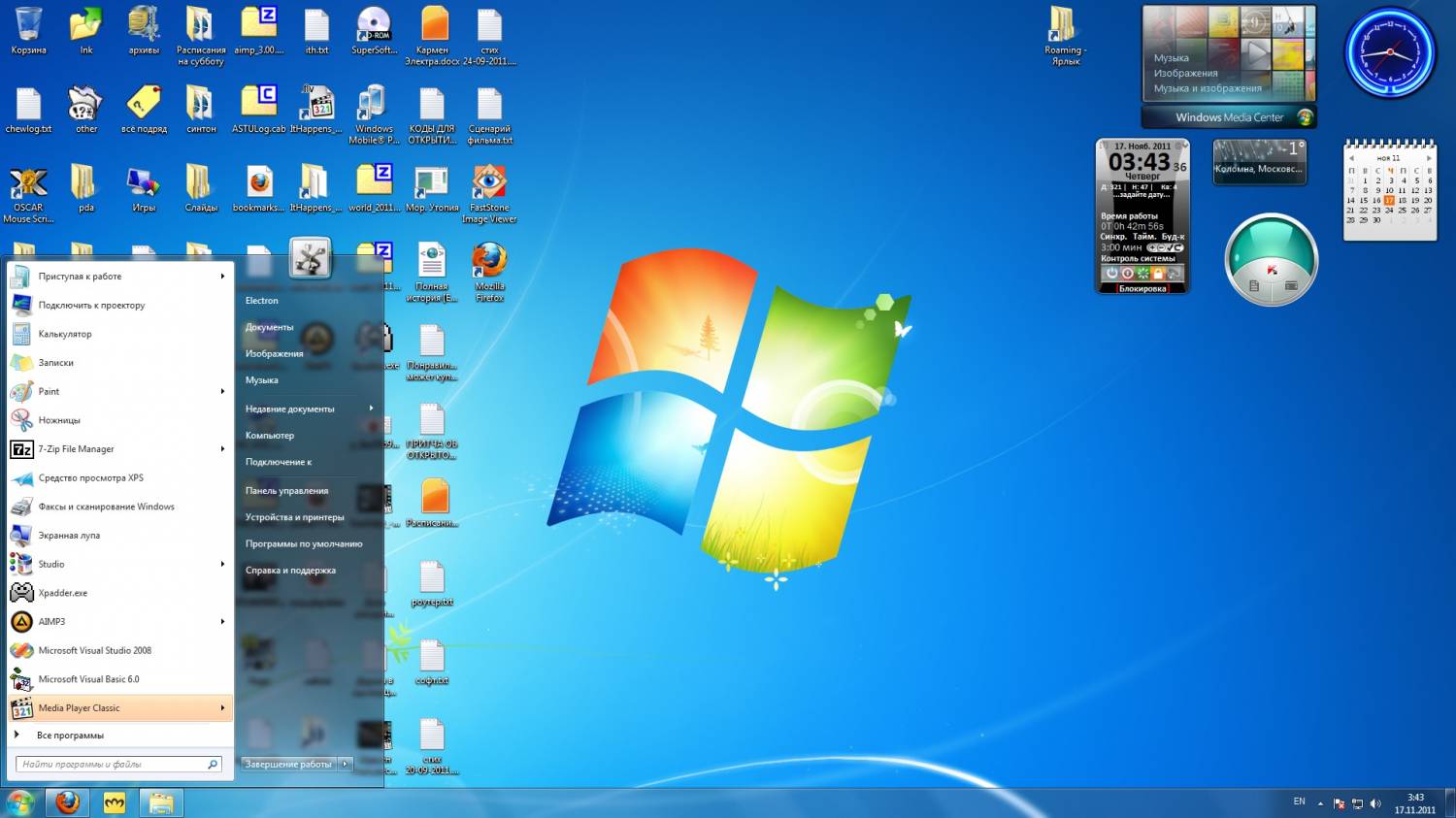Viewport: 1456px width, 818px height.
Task: Click the report icon in Kaspersky gadget
Action: (1254, 285)
